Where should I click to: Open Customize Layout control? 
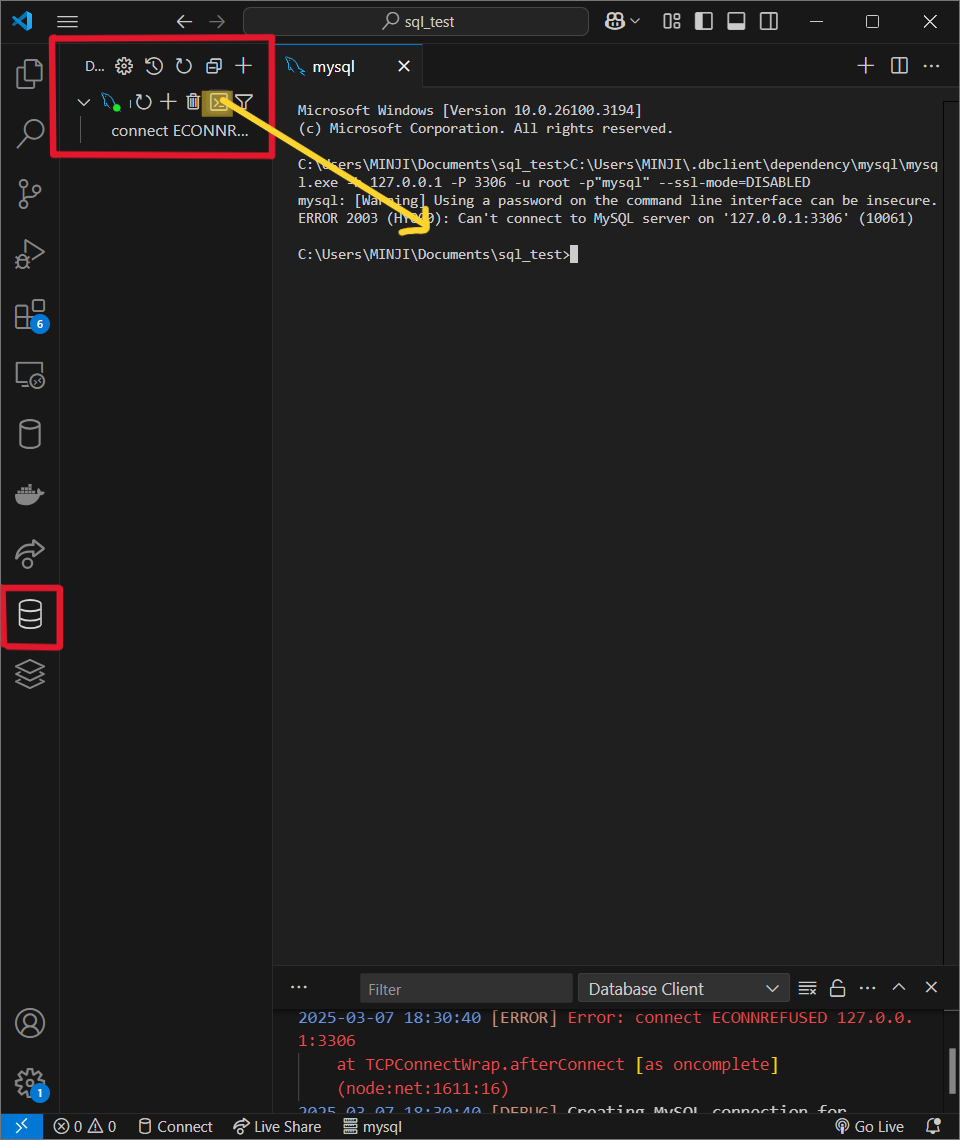coord(672,21)
